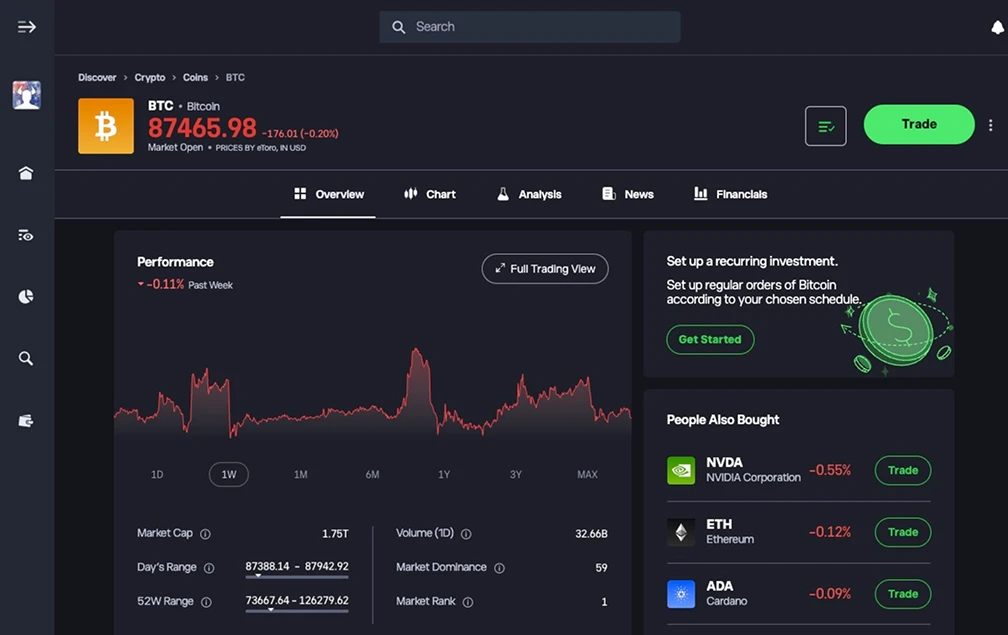Click the Search magnifier in the sidebar
The image size is (1008, 635).
click(x=25, y=358)
